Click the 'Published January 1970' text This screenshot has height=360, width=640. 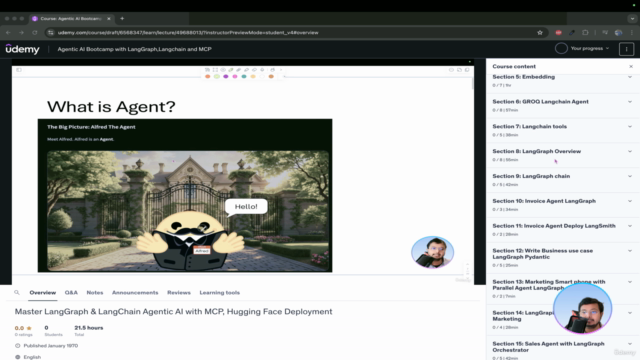51,345
